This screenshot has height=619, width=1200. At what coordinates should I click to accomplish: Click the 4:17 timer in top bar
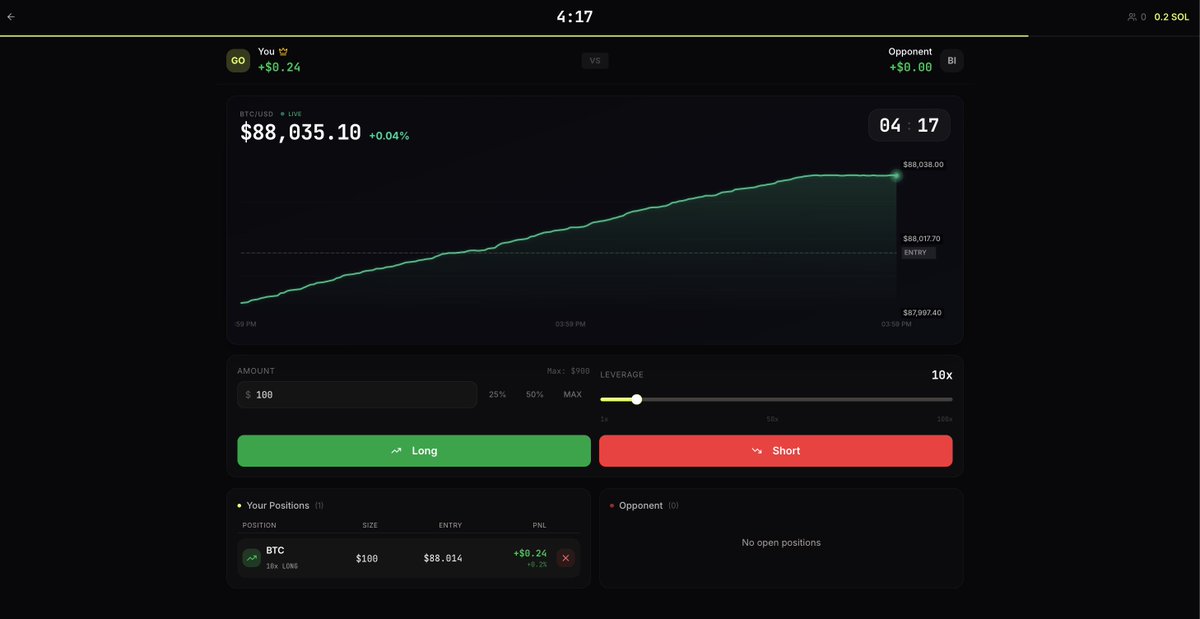574,16
